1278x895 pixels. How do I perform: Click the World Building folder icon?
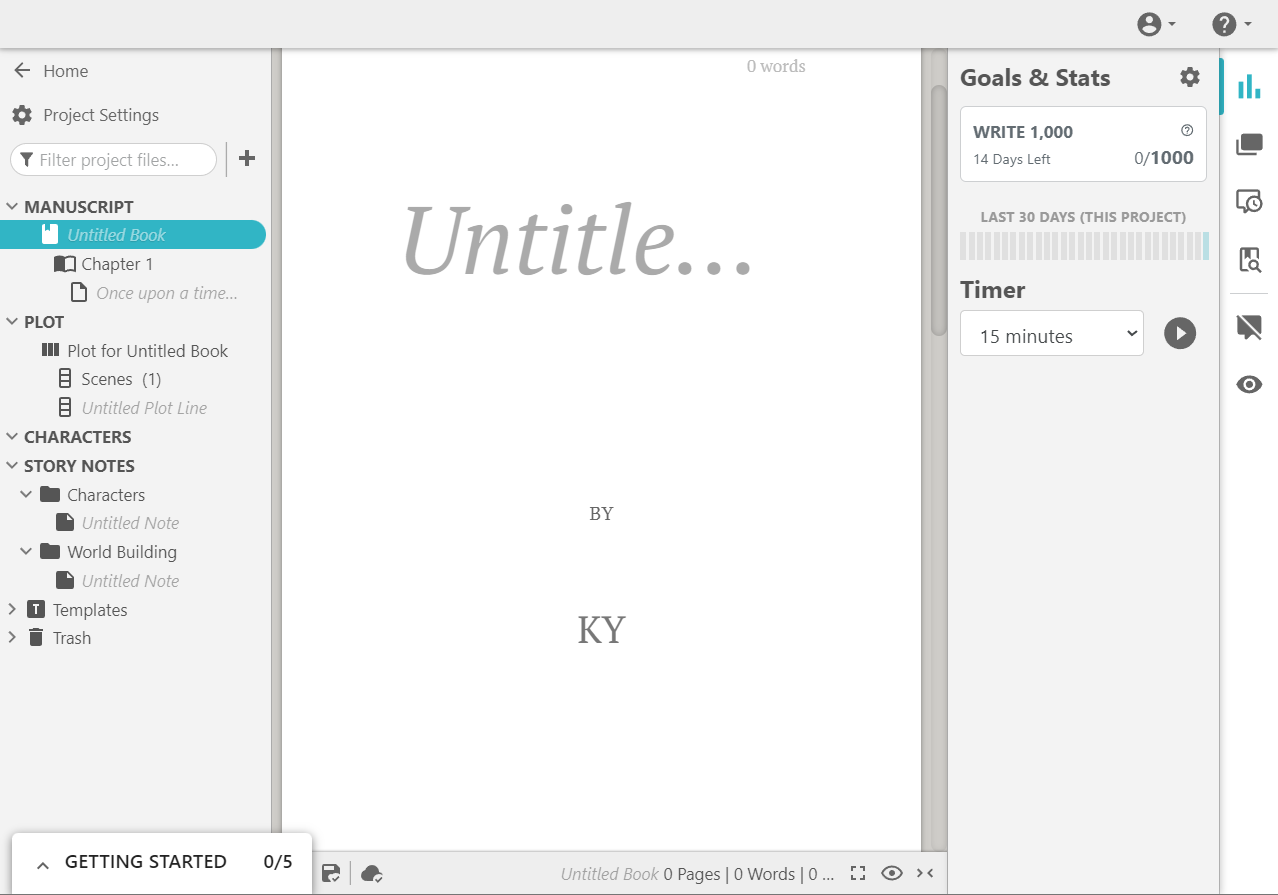pos(50,551)
